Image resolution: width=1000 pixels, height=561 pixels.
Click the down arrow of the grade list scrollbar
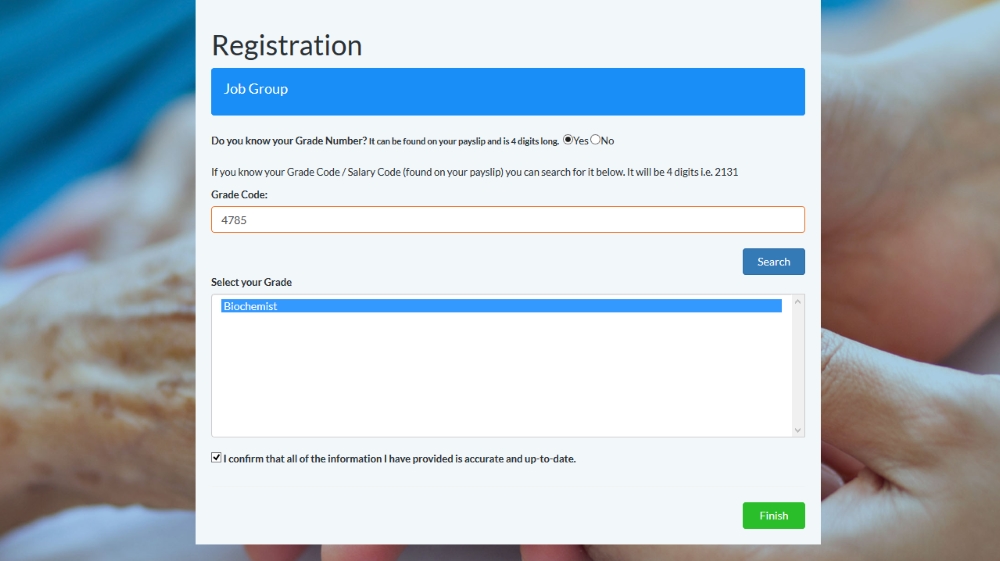coord(797,430)
